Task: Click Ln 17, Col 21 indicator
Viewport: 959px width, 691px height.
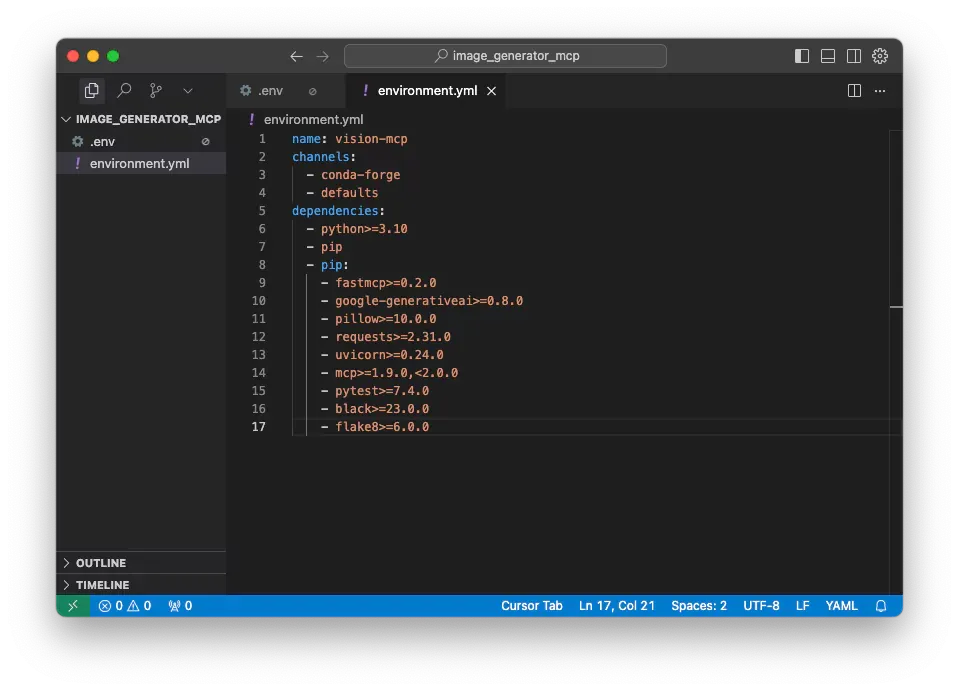Action: pos(616,605)
